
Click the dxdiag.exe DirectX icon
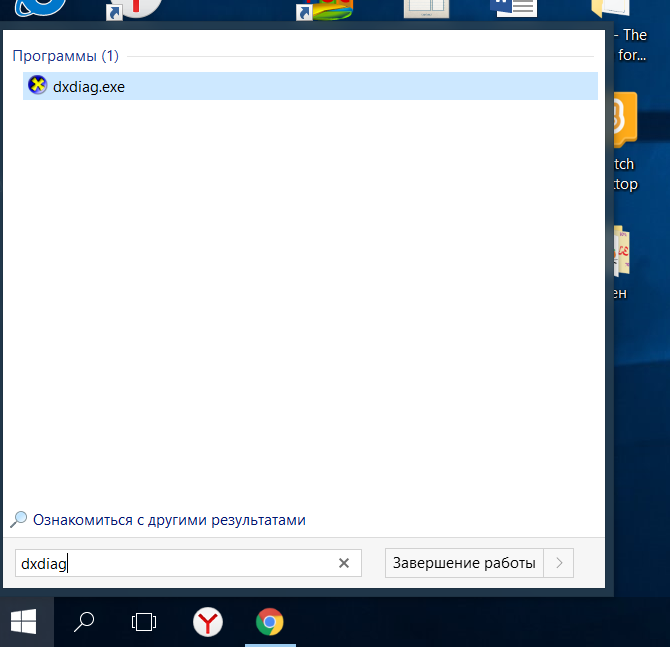(38, 85)
